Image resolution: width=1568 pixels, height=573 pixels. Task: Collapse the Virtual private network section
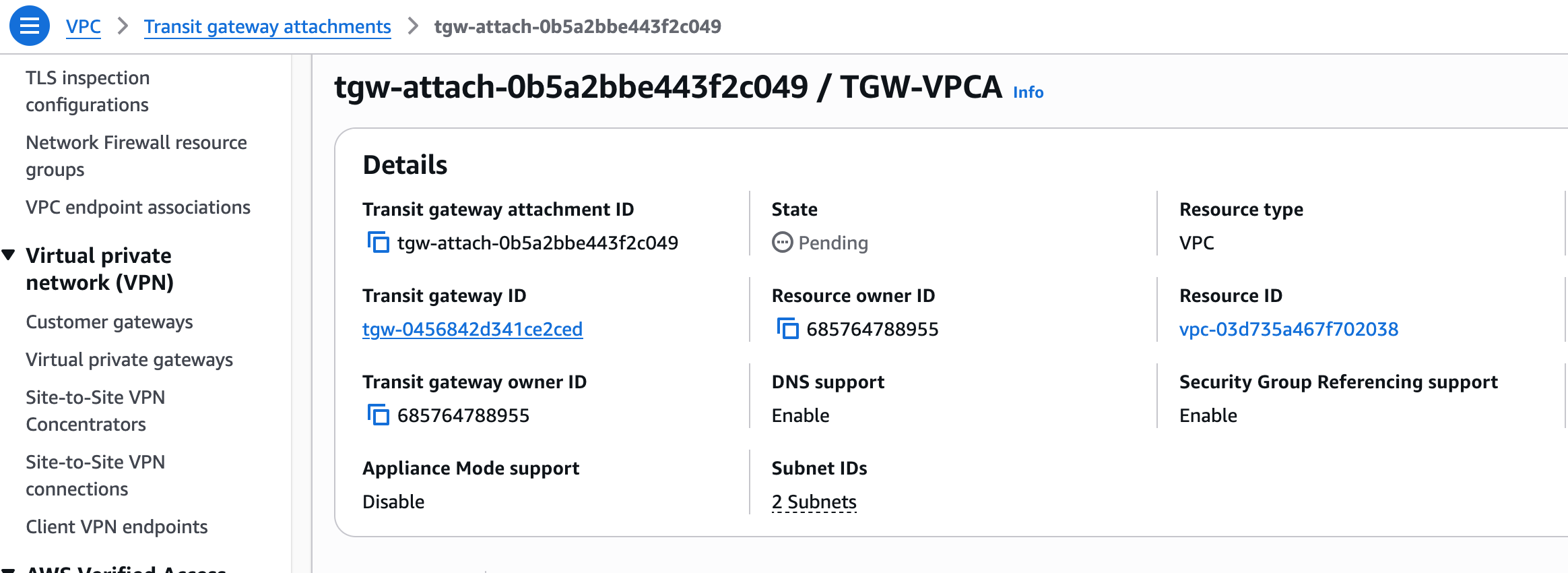tap(9, 255)
